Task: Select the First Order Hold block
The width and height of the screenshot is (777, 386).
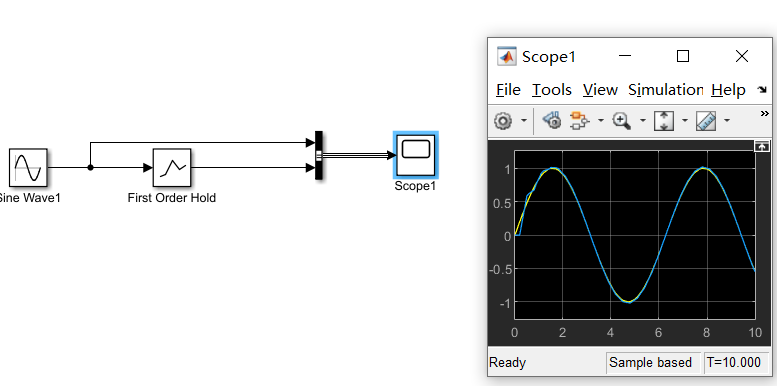Action: coord(171,167)
